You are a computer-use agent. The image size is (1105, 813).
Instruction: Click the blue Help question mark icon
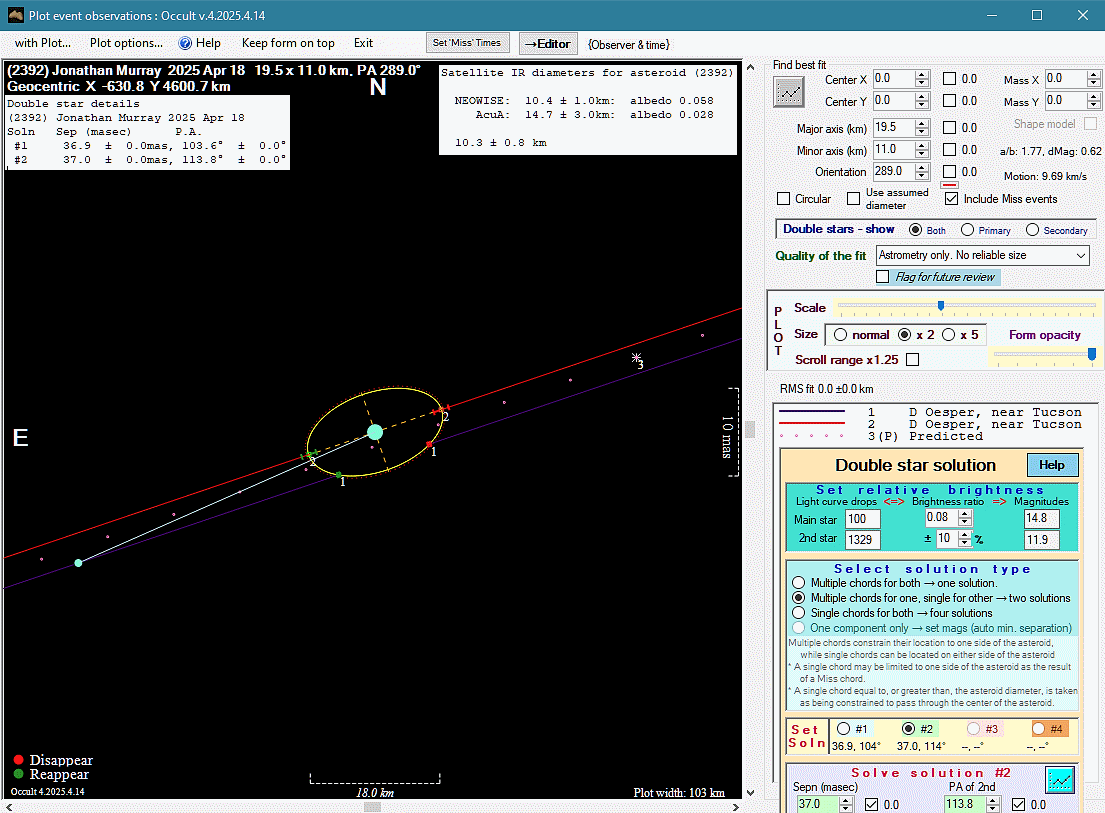click(185, 43)
